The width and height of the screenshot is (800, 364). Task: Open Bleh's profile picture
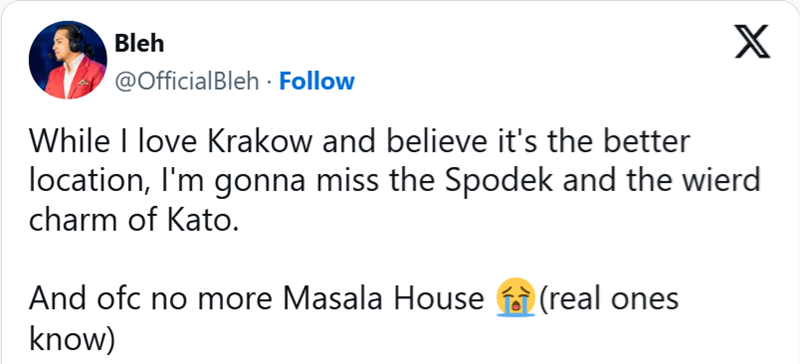tap(68, 60)
